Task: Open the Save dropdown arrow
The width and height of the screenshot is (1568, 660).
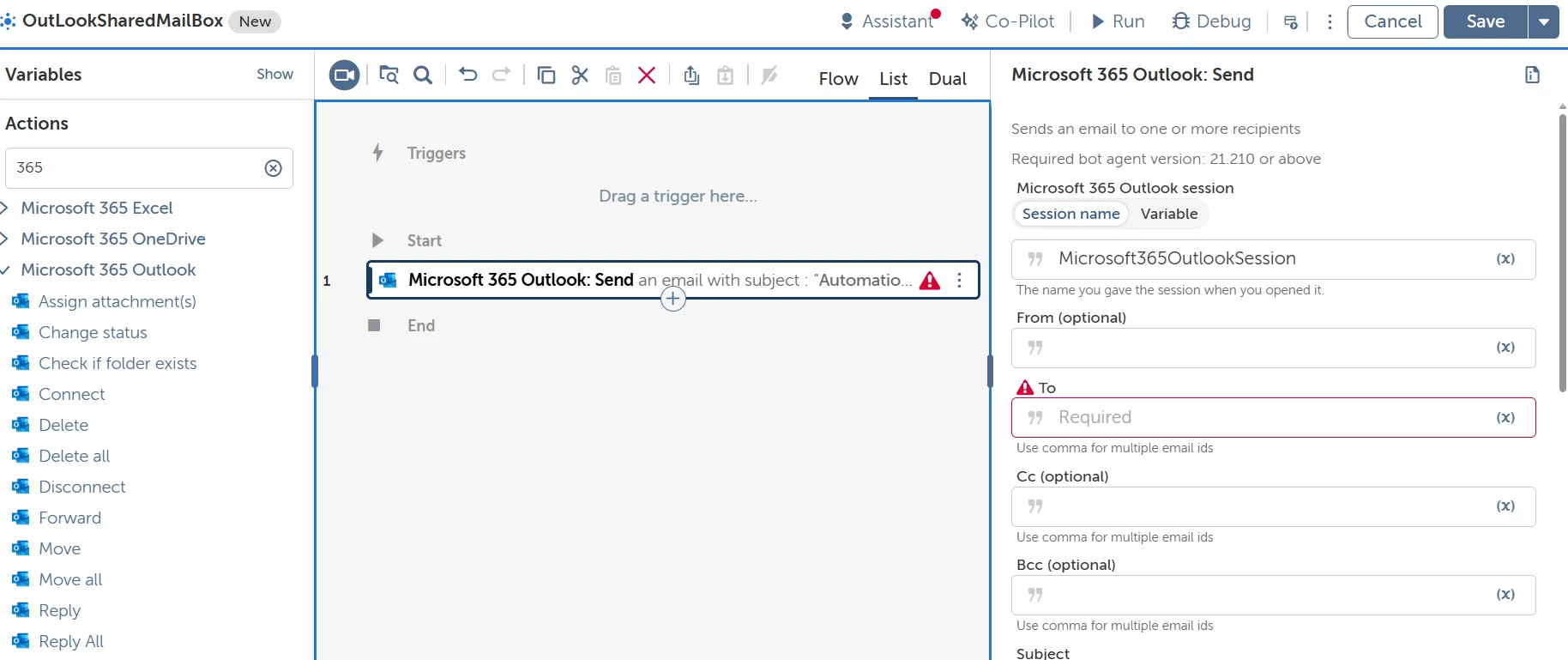Action: [x=1543, y=21]
